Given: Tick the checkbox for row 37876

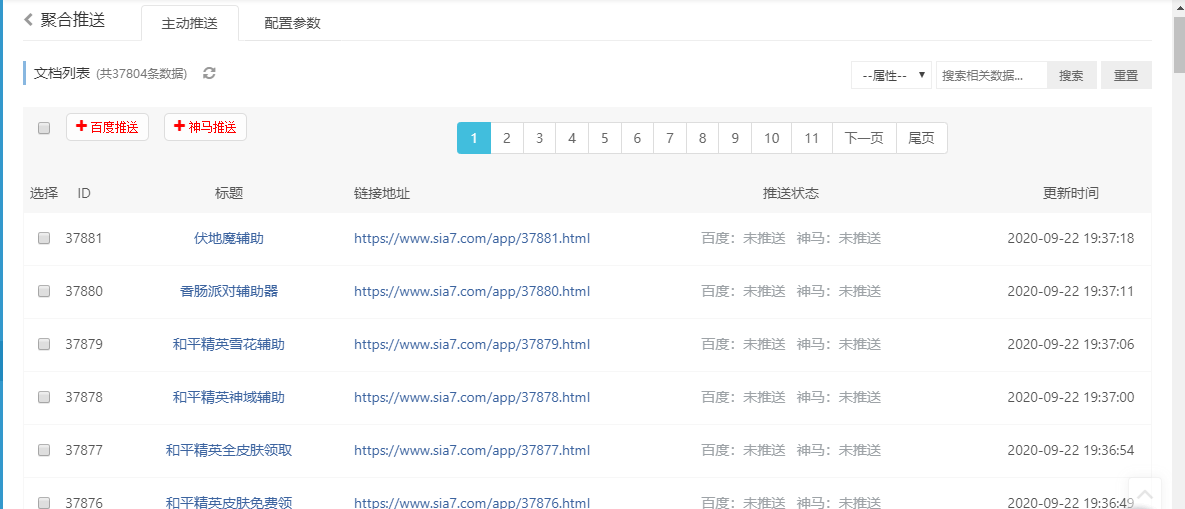Looking at the screenshot, I should point(44,502).
